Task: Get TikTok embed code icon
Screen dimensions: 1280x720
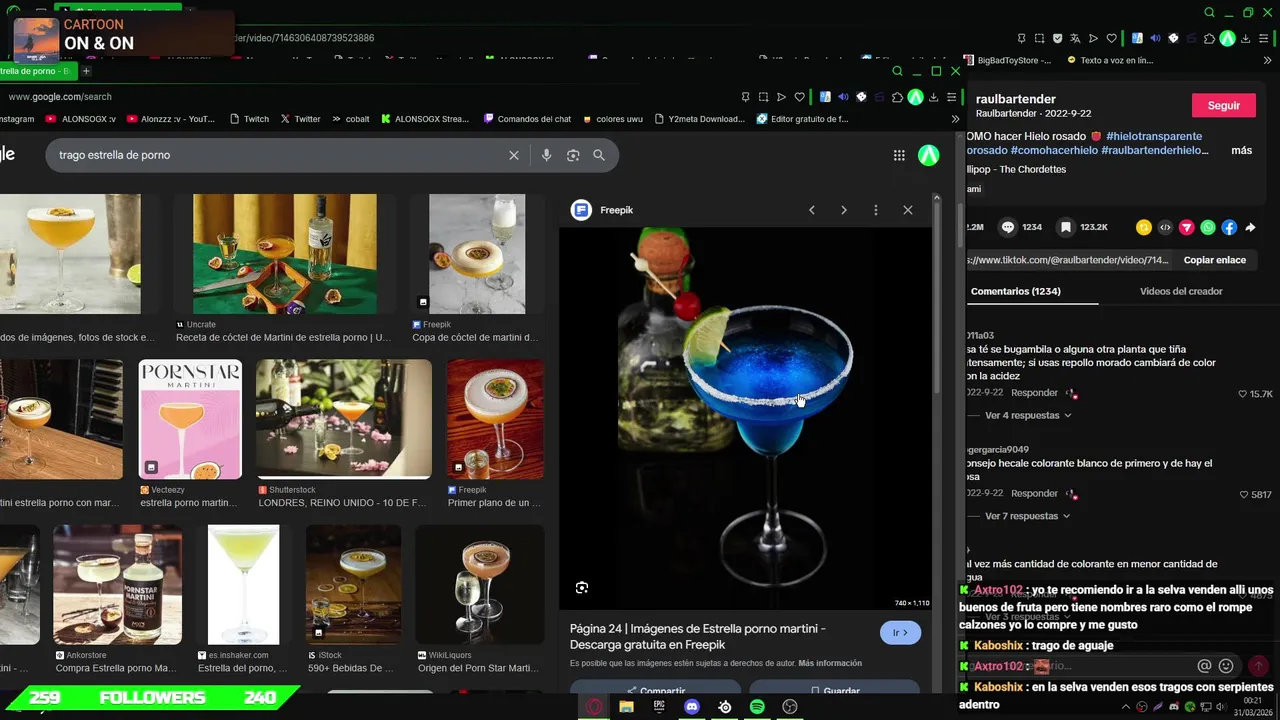Action: point(1165,227)
